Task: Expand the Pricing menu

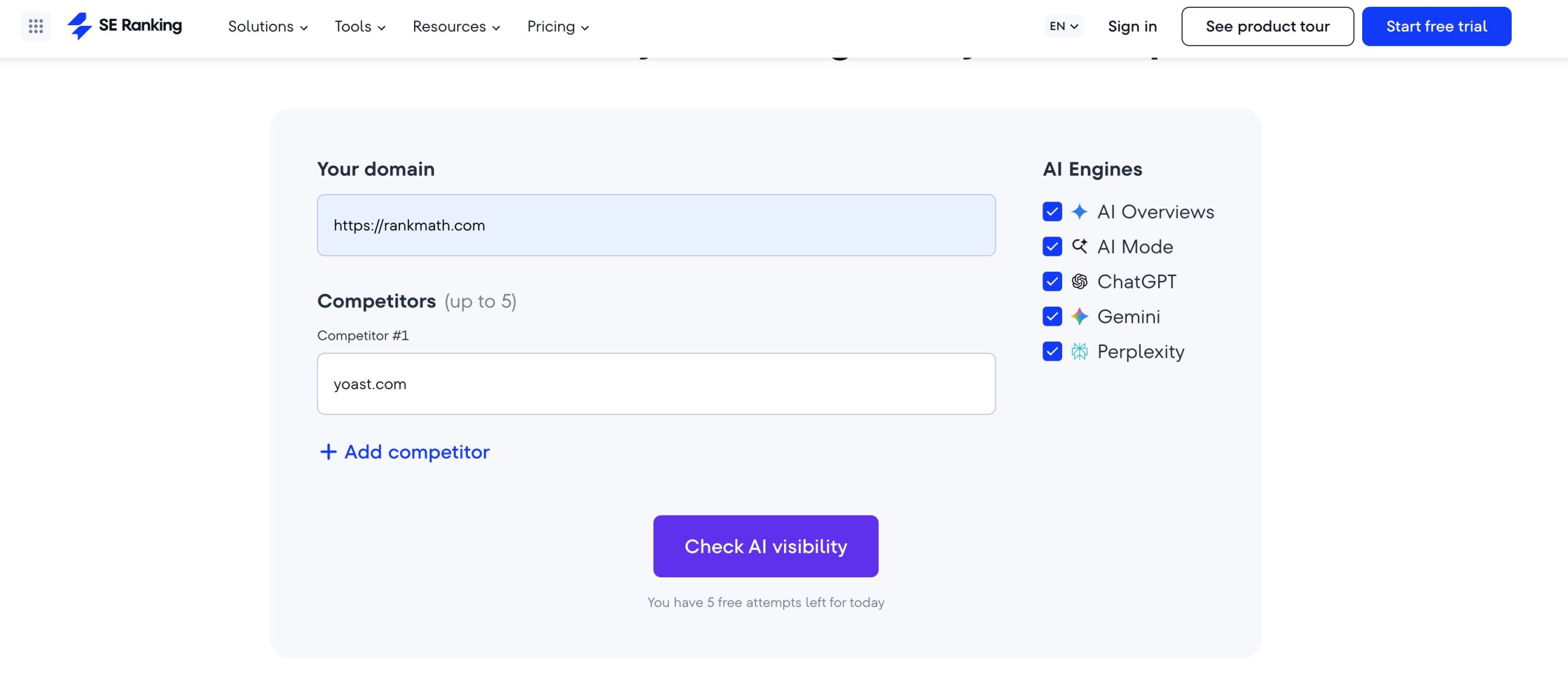Action: [558, 26]
